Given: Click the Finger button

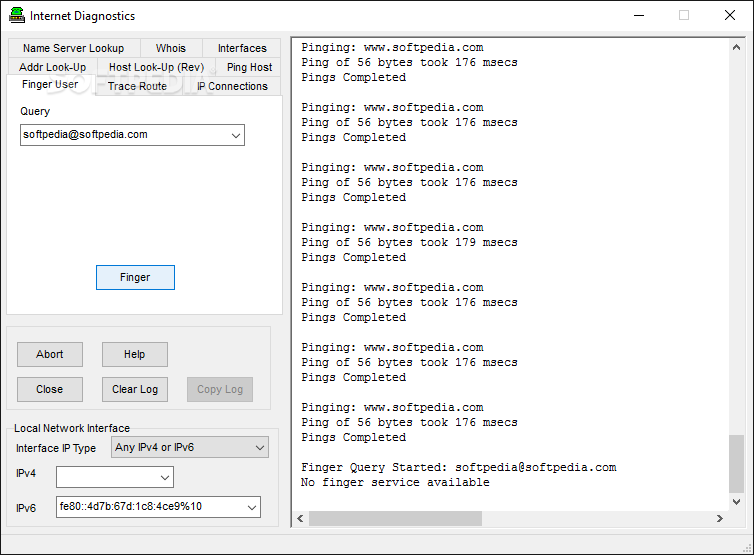Looking at the screenshot, I should (135, 278).
